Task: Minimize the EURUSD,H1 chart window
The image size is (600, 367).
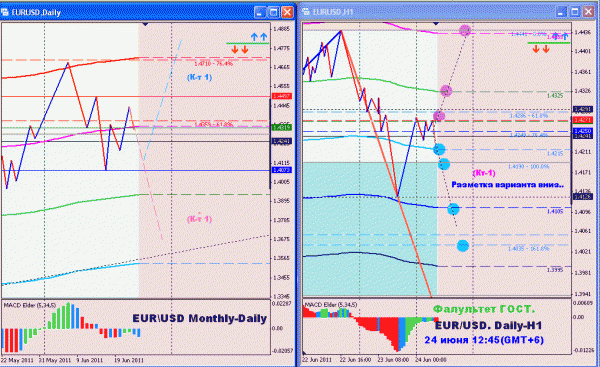Action: pos(561,12)
